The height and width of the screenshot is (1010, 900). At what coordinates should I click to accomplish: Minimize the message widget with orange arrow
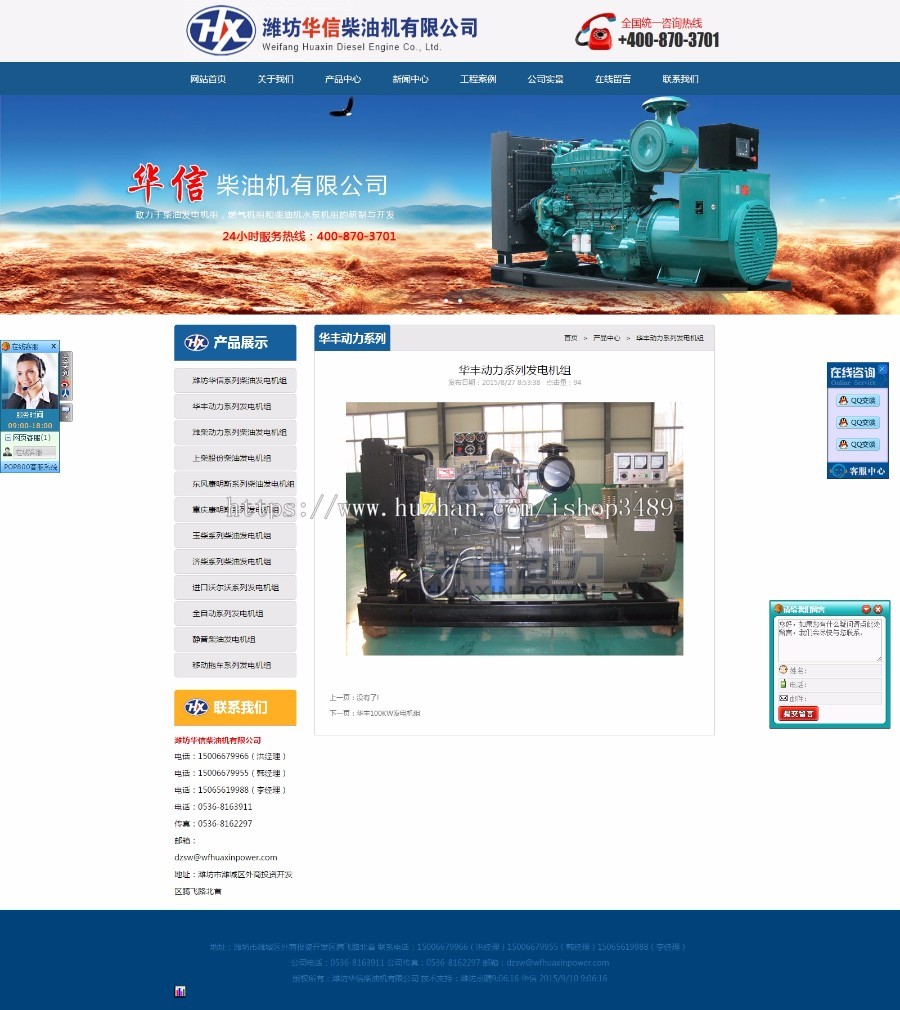[x=866, y=609]
